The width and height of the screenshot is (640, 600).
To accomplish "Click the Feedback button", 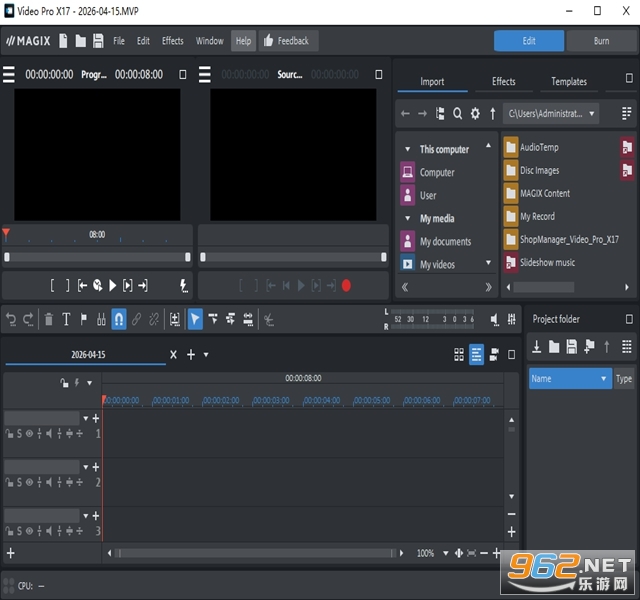I will point(289,41).
